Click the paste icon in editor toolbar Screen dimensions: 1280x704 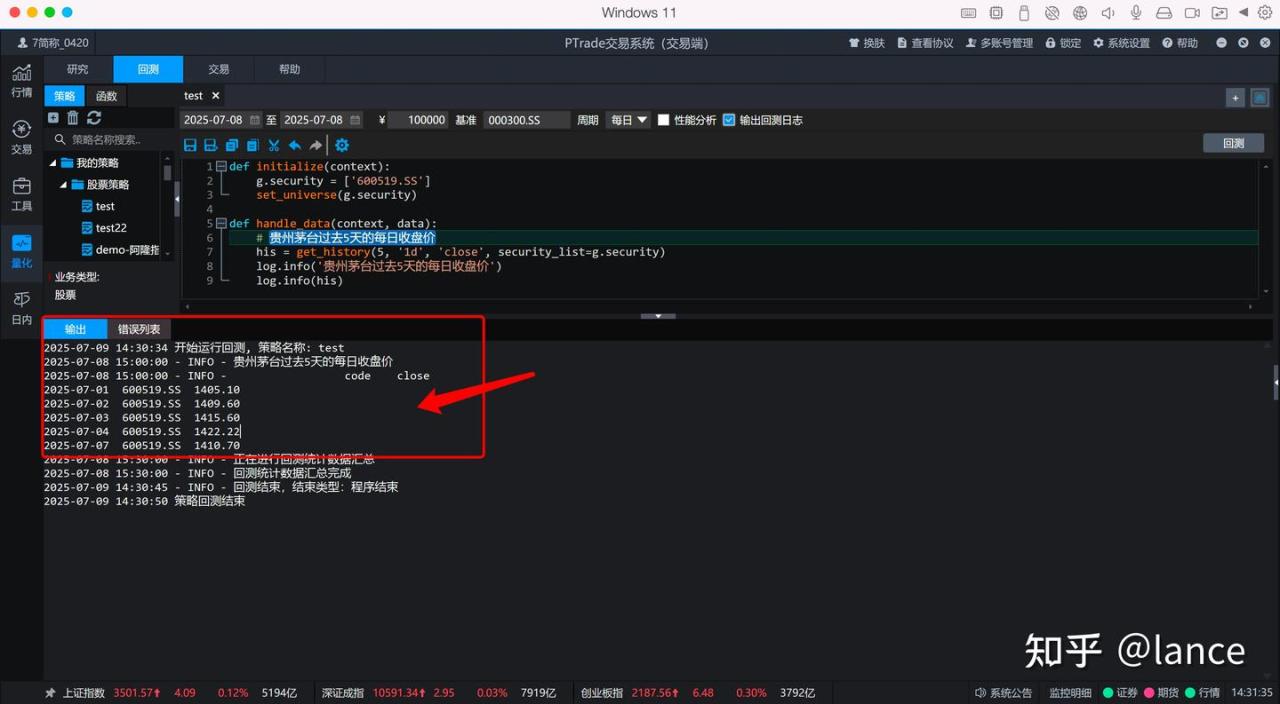pos(253,145)
